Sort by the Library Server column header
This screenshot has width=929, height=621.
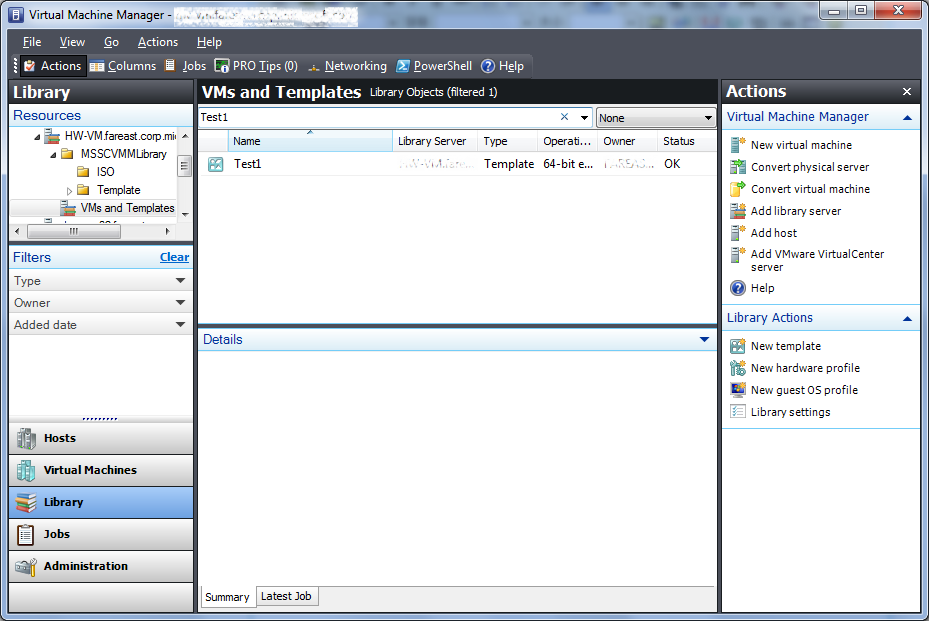(435, 141)
